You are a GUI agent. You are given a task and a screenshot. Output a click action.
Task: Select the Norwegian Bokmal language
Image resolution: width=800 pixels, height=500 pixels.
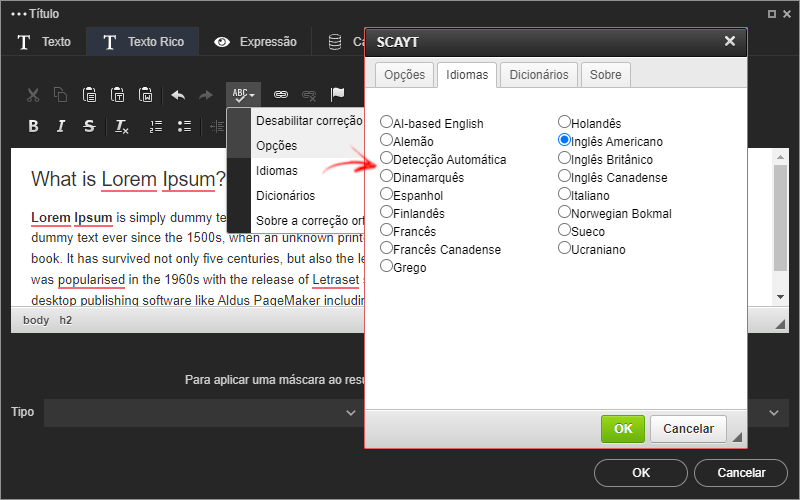coord(564,212)
